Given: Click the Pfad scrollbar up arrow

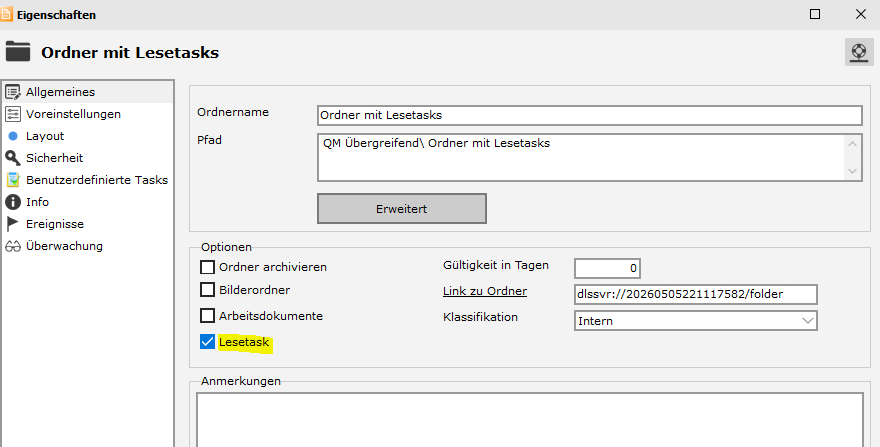Looking at the screenshot, I should 852,144.
